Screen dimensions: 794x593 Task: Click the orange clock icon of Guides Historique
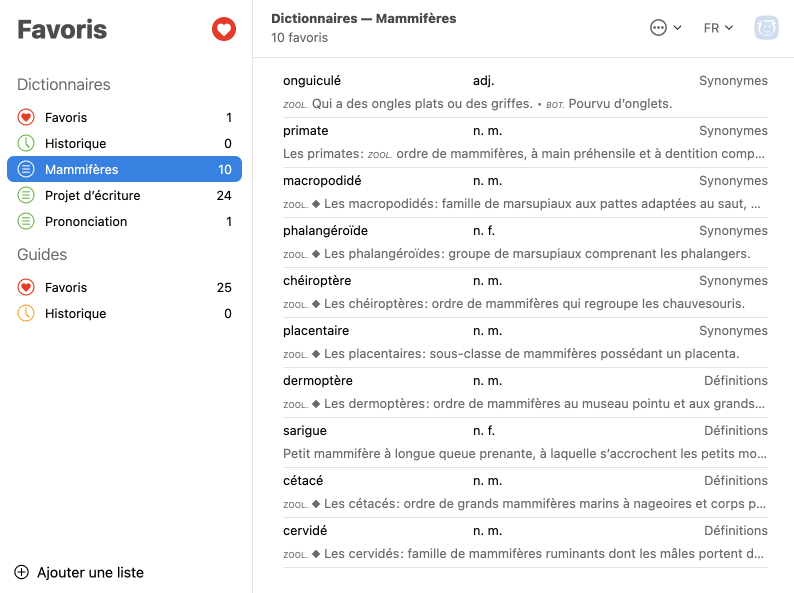coord(26,314)
